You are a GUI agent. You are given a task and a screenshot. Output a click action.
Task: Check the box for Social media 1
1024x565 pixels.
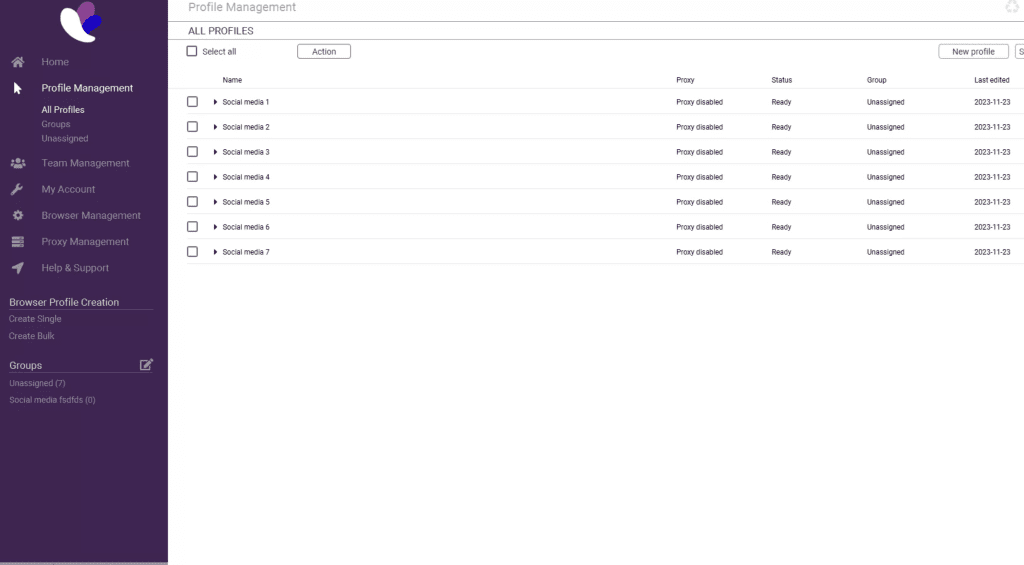(x=192, y=102)
